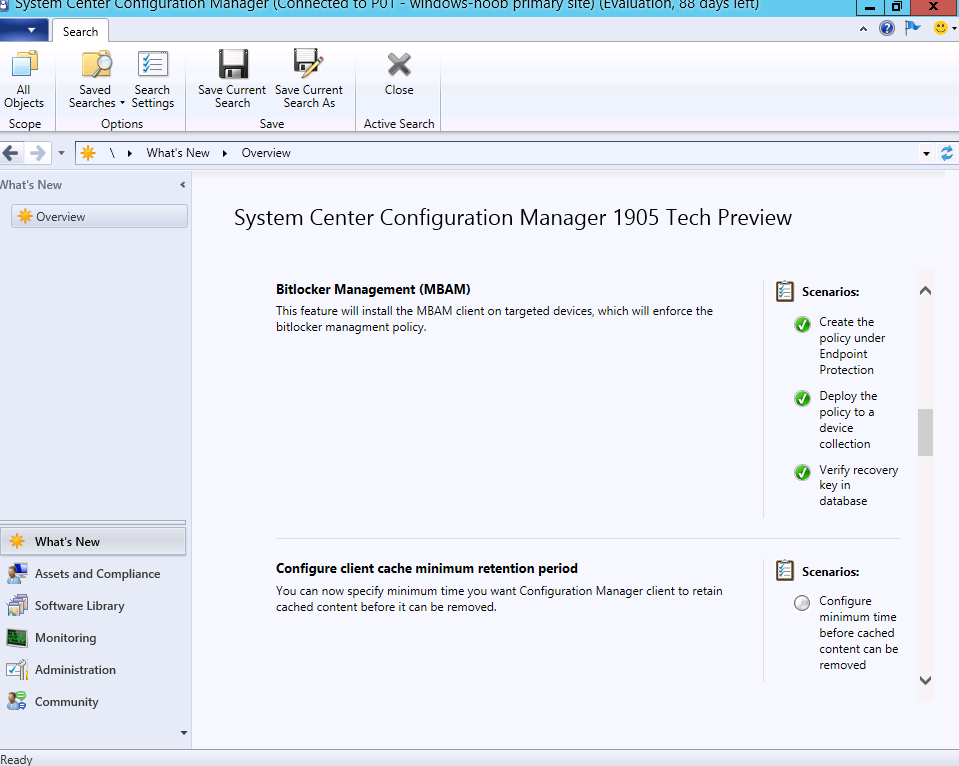Open the What's New workspace
This screenshot has height=766, width=959.
click(x=93, y=541)
